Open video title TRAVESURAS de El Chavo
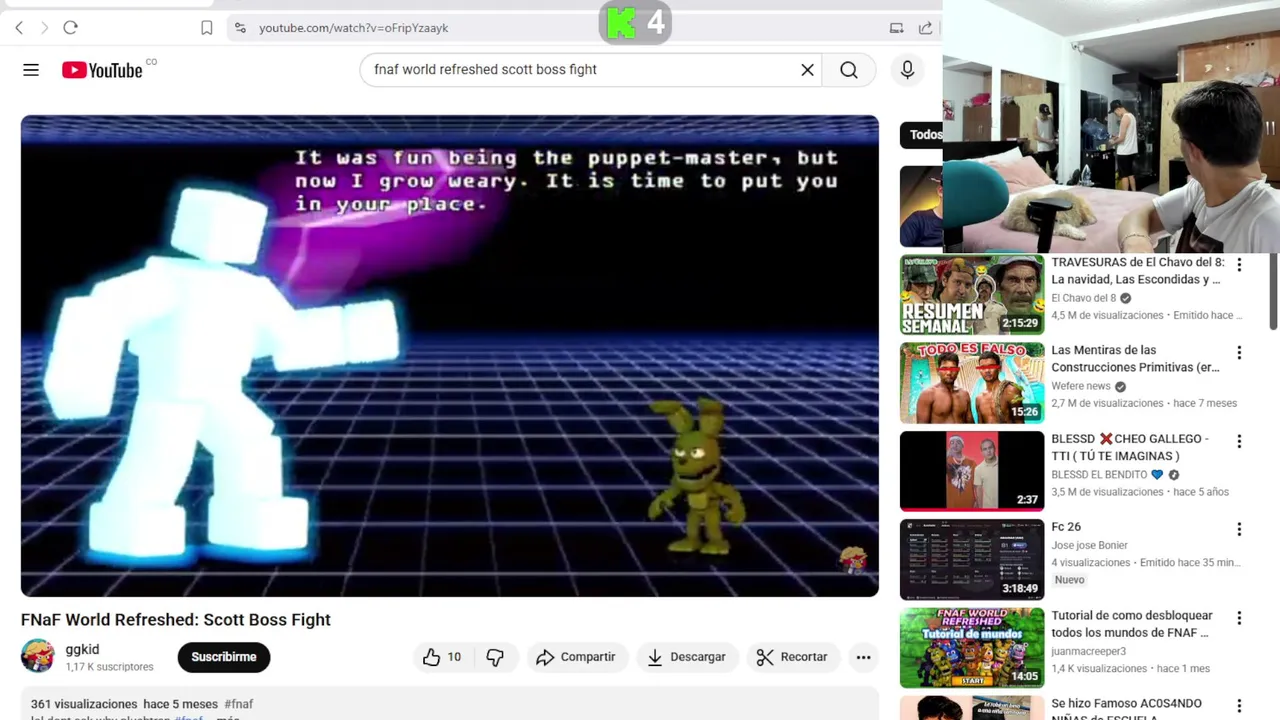Viewport: 1280px width, 720px height. [x=1137, y=271]
